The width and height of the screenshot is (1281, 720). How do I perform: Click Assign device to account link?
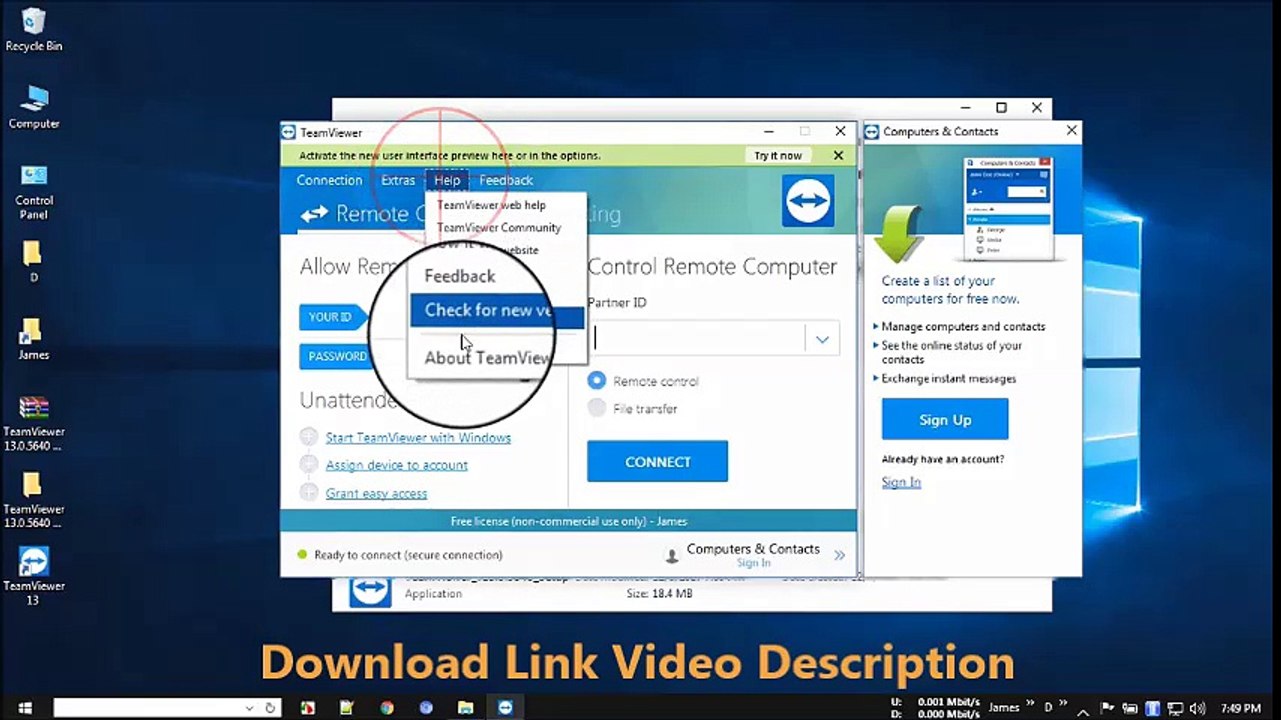tap(396, 465)
